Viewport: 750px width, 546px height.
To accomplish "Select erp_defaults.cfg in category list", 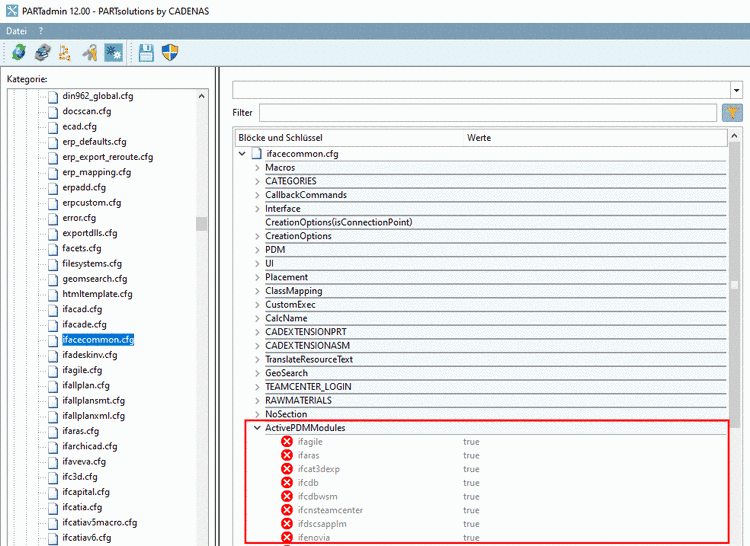I will pos(94,142).
